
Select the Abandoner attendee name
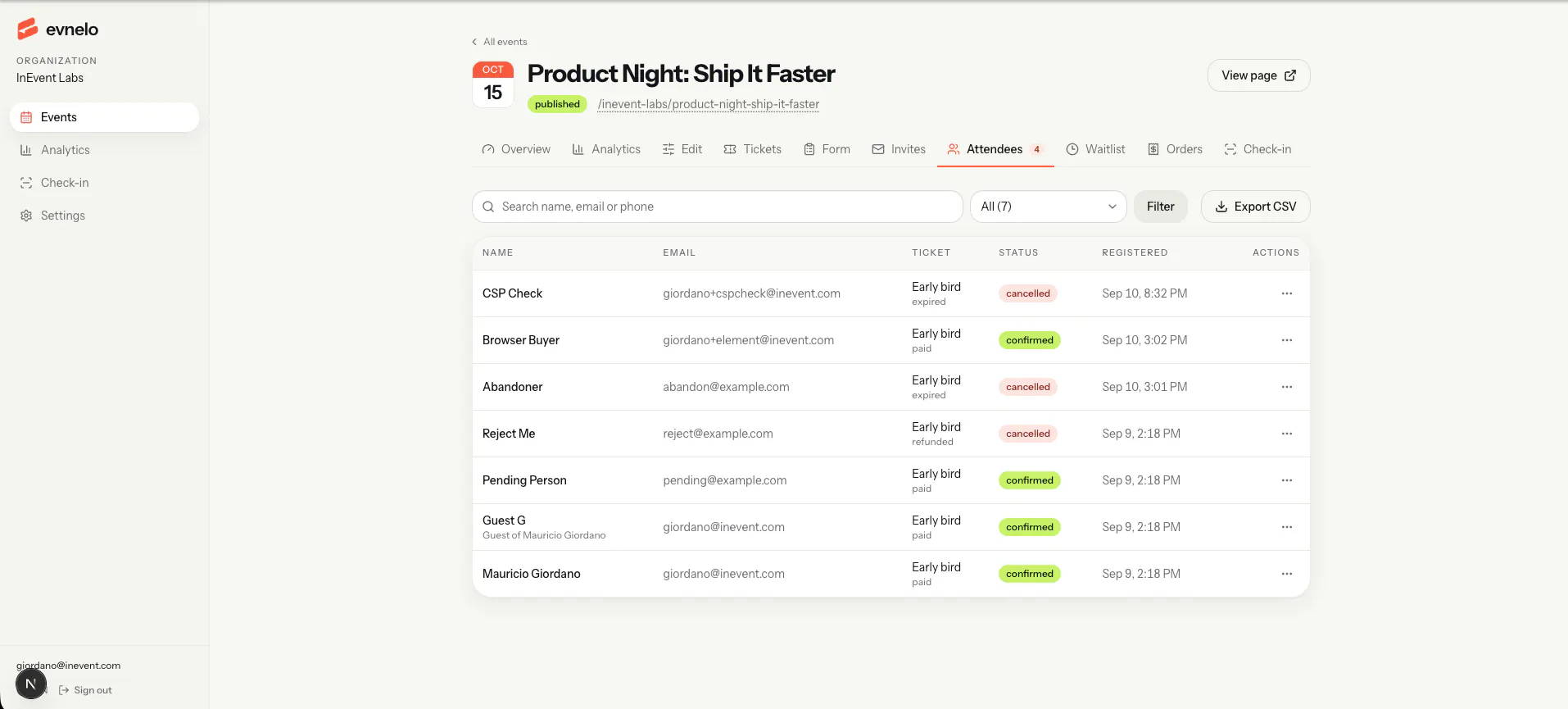click(x=513, y=387)
